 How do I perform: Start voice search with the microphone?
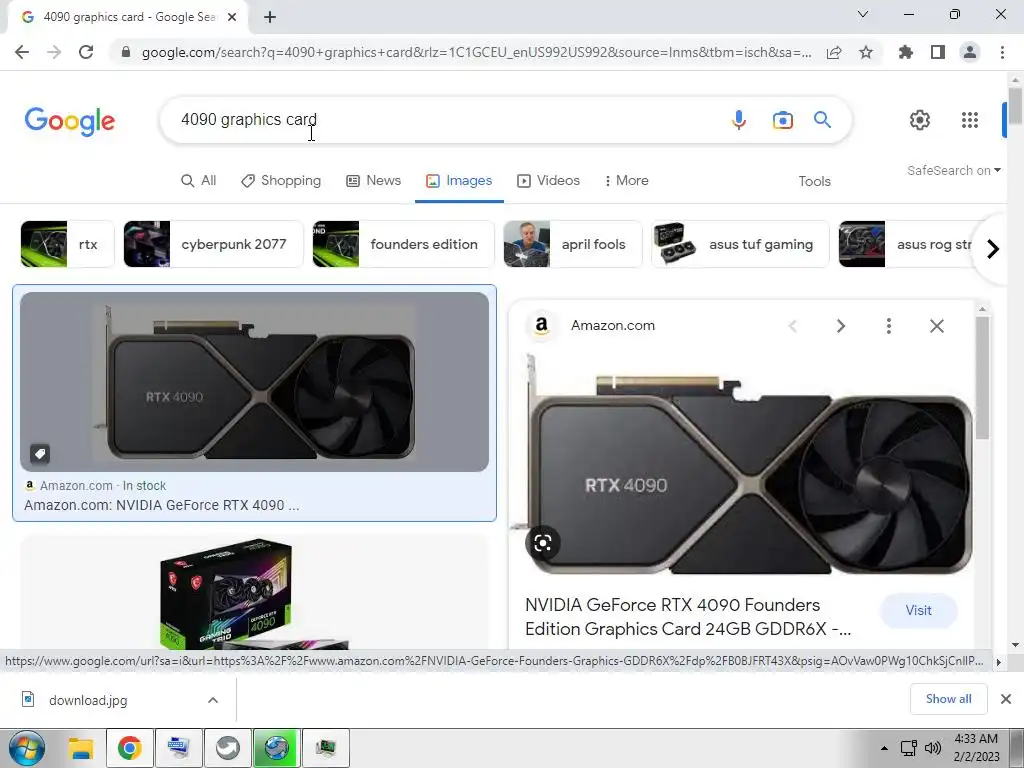pos(739,120)
